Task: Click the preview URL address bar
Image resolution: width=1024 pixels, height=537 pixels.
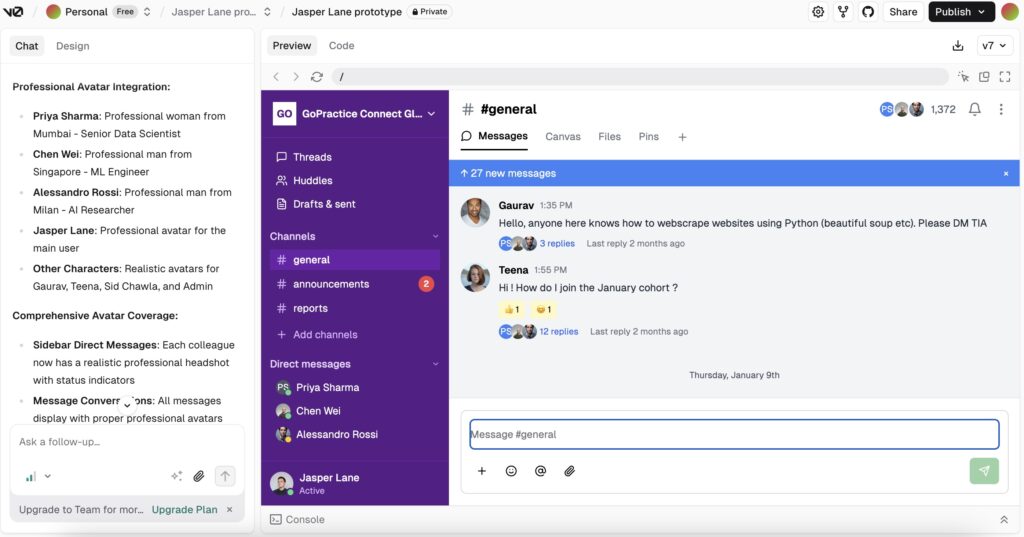Action: click(x=639, y=76)
